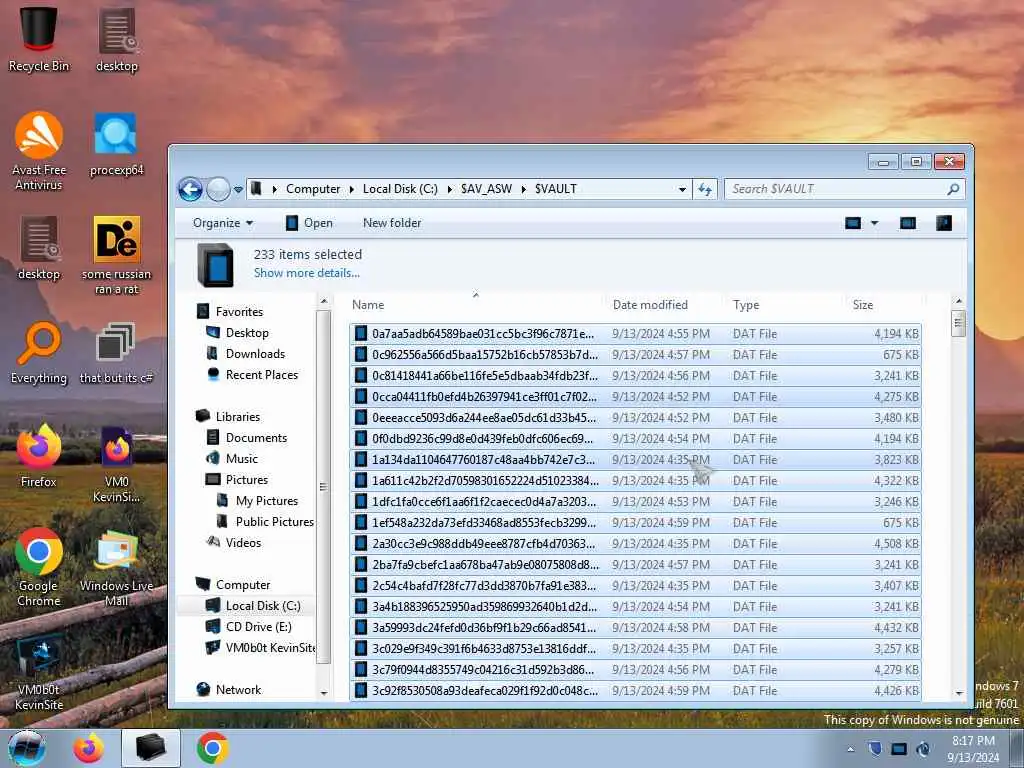Open the Avast Free Antivirus desktop icon

click(x=39, y=151)
